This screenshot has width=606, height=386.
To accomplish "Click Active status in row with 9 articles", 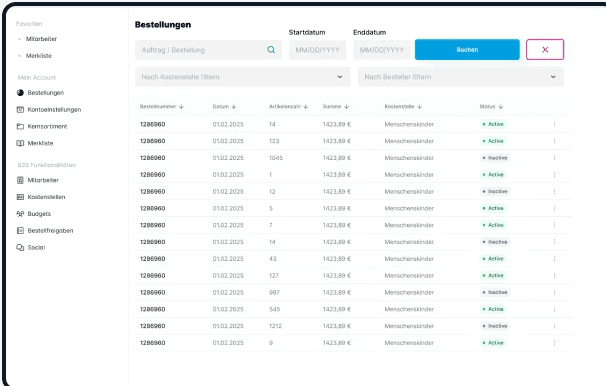I will (x=493, y=343).
